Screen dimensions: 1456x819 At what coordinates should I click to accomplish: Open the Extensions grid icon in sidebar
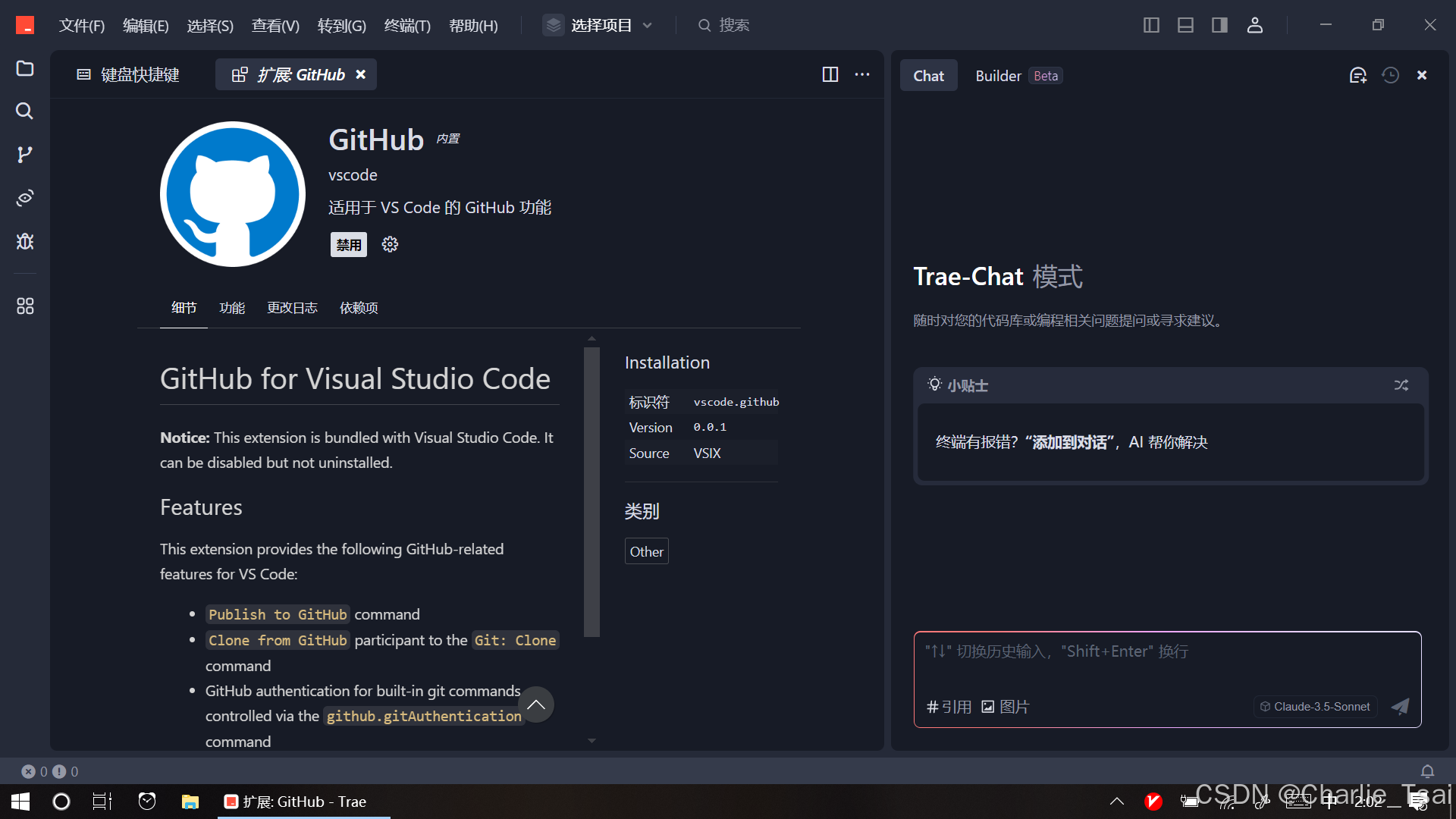[x=25, y=306]
